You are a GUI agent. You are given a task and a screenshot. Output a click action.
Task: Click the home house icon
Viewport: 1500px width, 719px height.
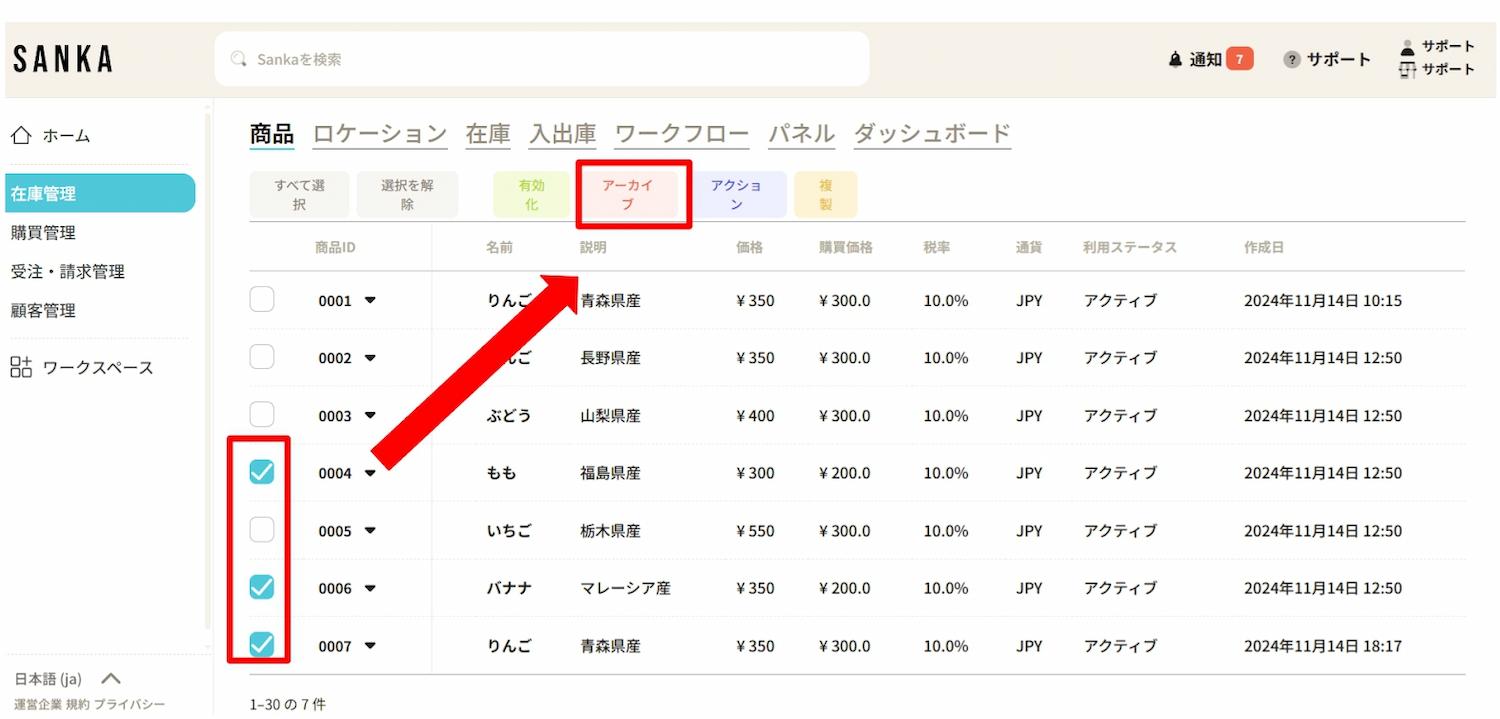point(21,135)
